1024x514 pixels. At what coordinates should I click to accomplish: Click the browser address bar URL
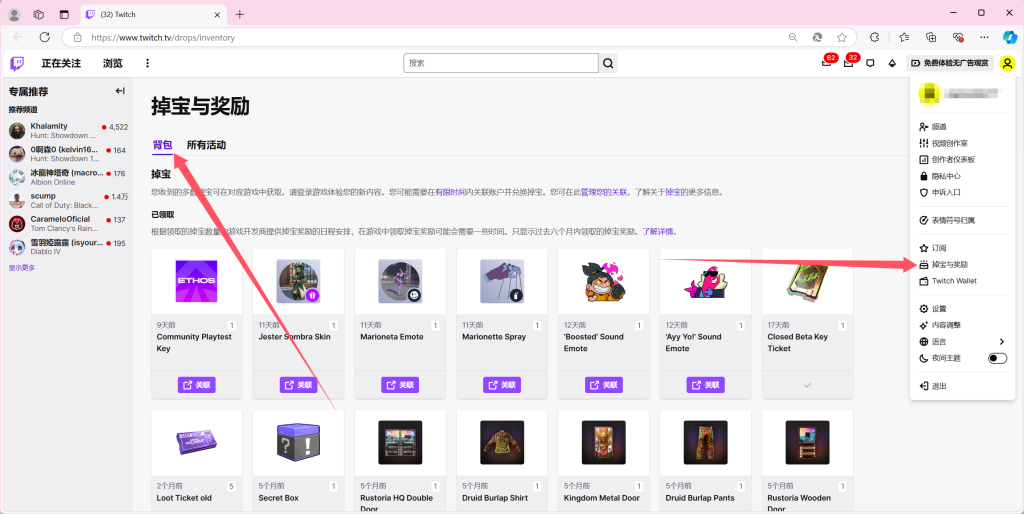[163, 37]
